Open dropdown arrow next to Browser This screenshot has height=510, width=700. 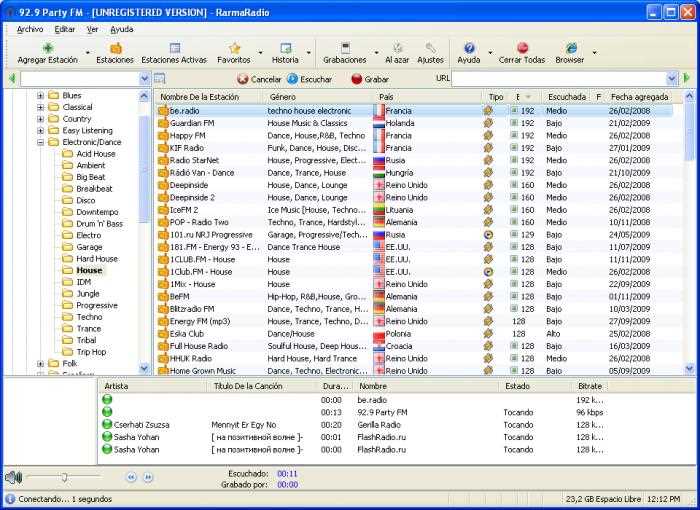(594, 53)
